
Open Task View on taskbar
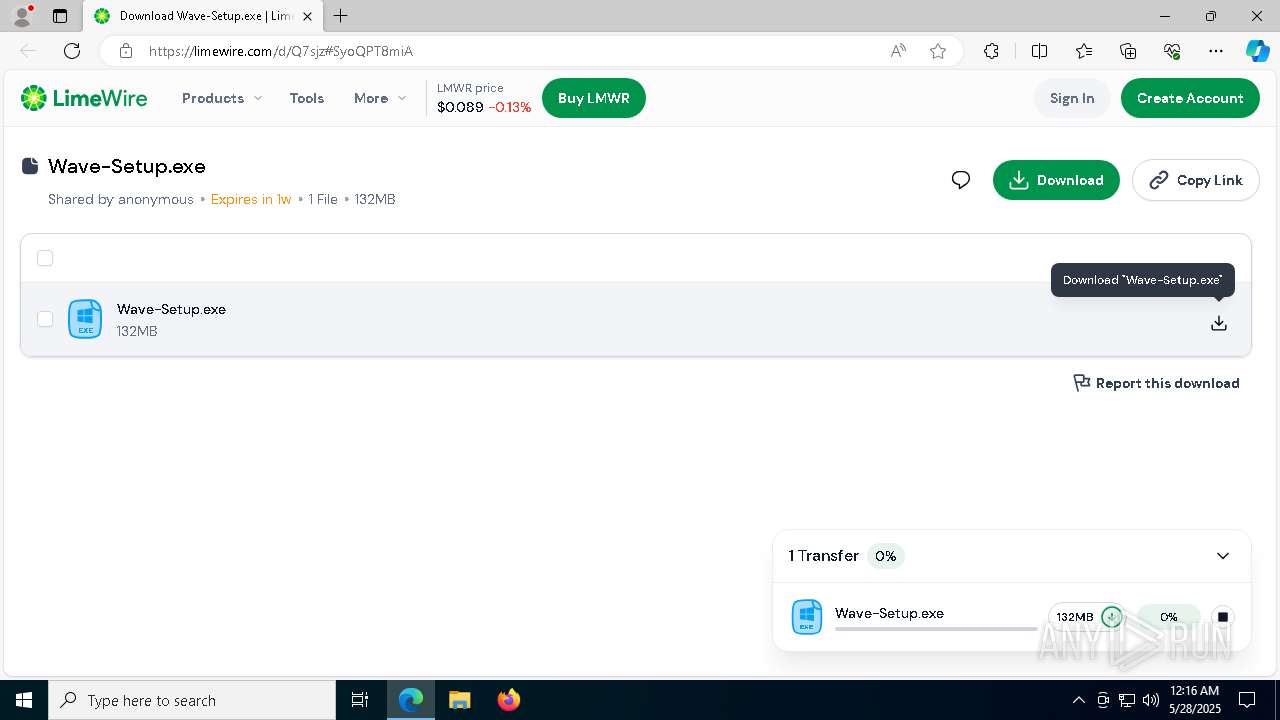coord(360,700)
